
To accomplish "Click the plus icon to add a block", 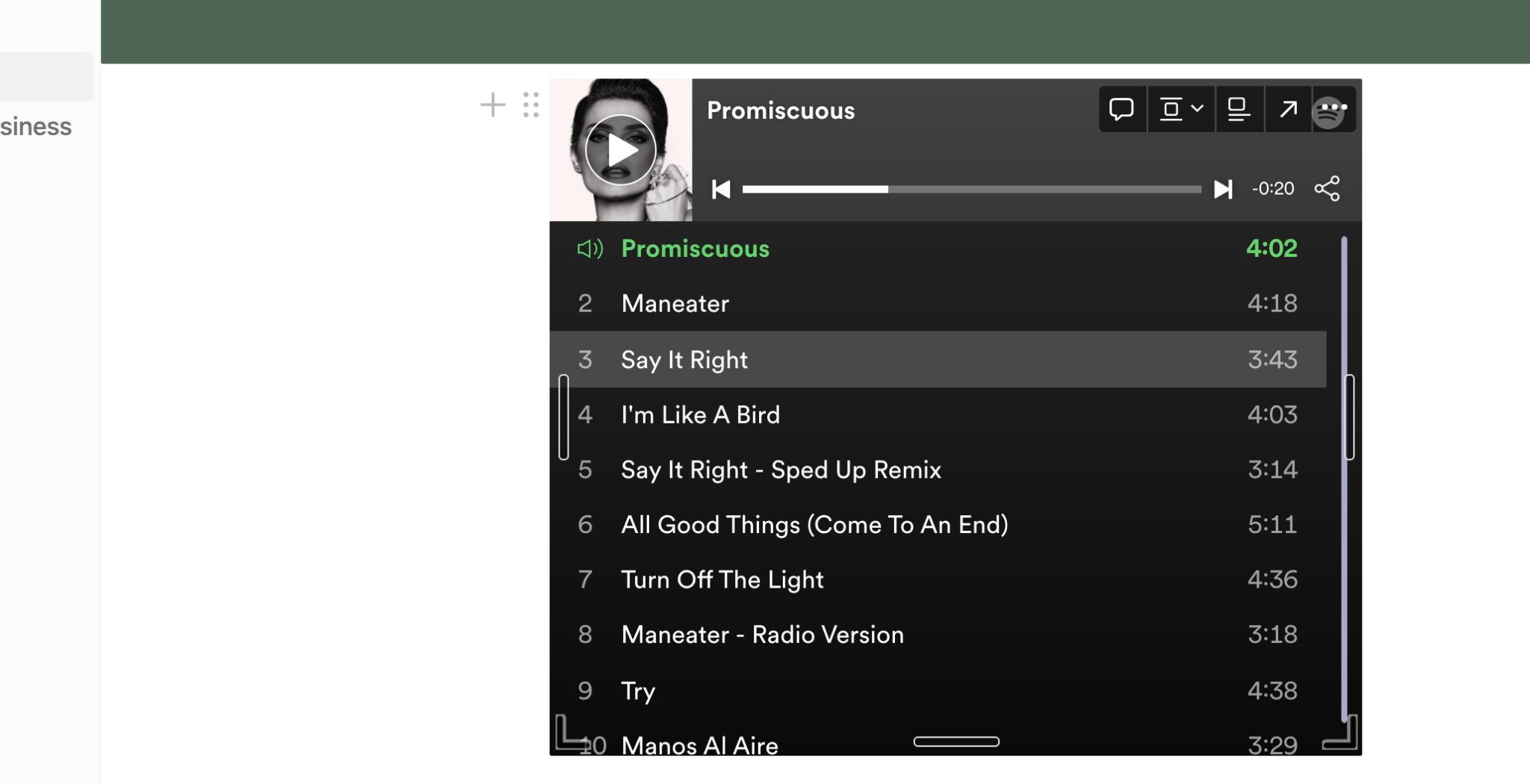I will pyautogui.click(x=493, y=105).
